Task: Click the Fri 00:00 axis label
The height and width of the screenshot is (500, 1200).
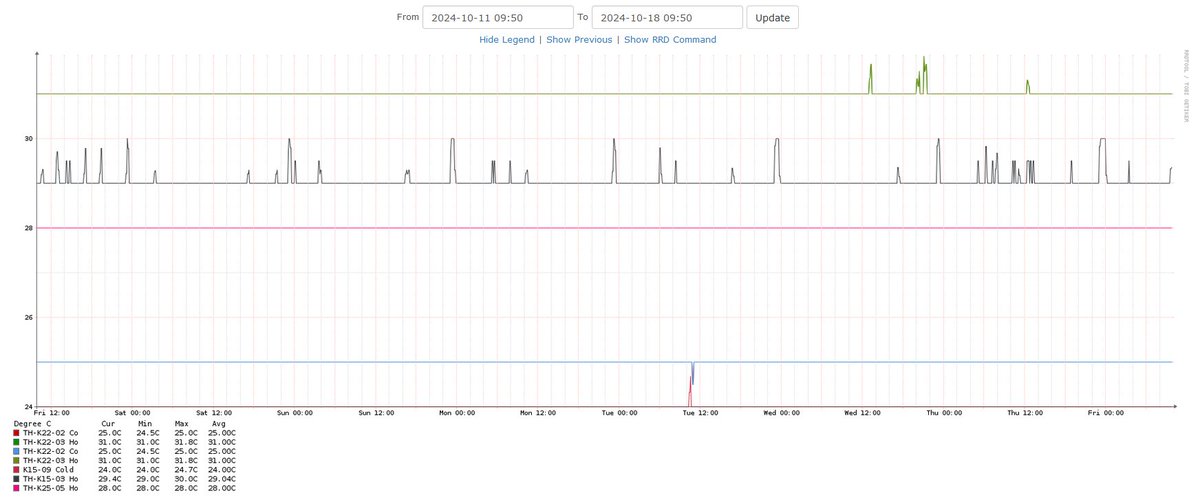Action: click(1106, 412)
